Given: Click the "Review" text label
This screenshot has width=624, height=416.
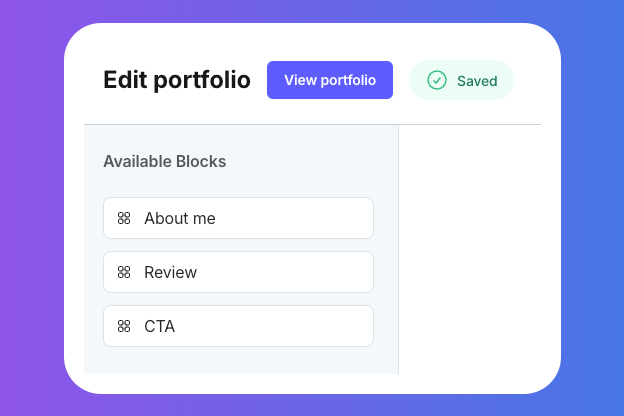Looking at the screenshot, I should point(171,272).
